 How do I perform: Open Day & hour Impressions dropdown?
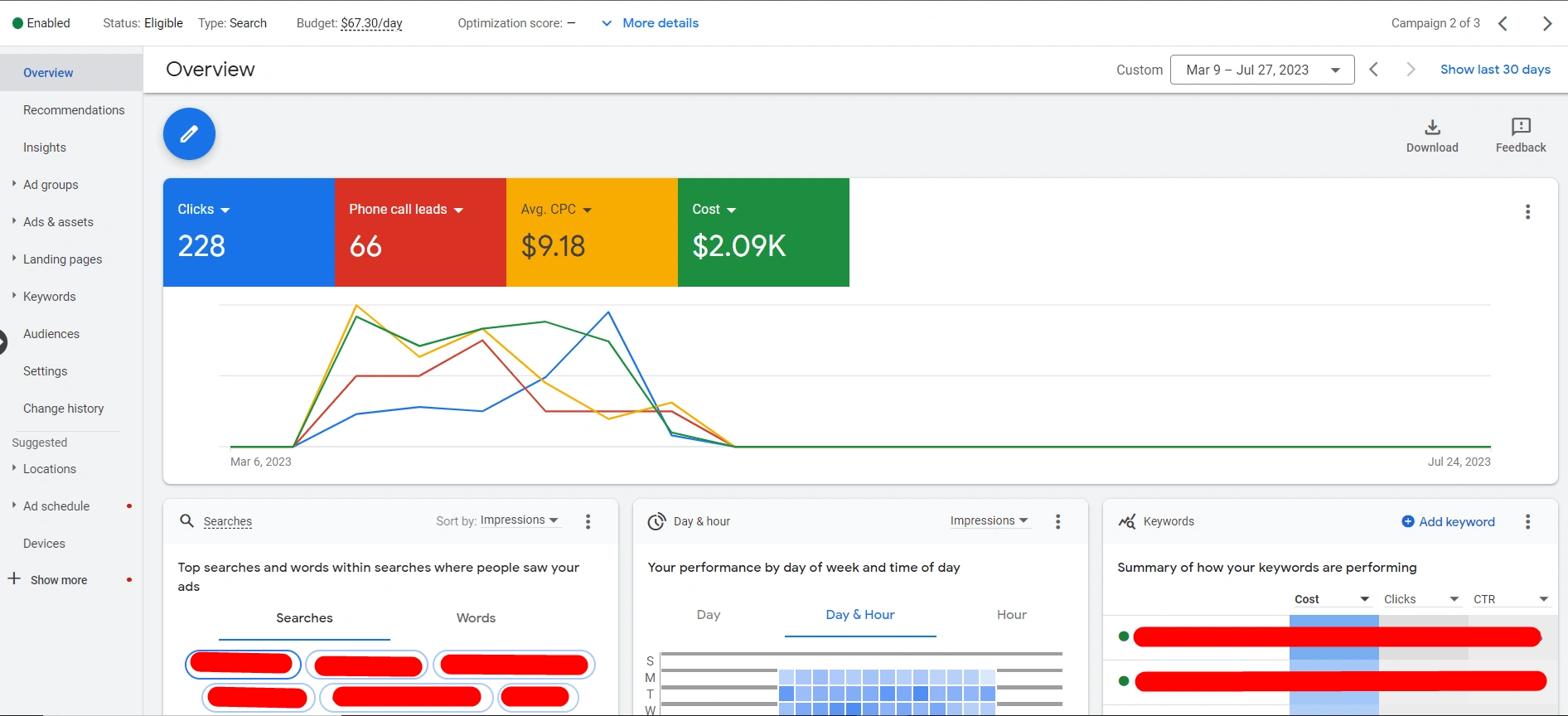pyautogui.click(x=990, y=520)
